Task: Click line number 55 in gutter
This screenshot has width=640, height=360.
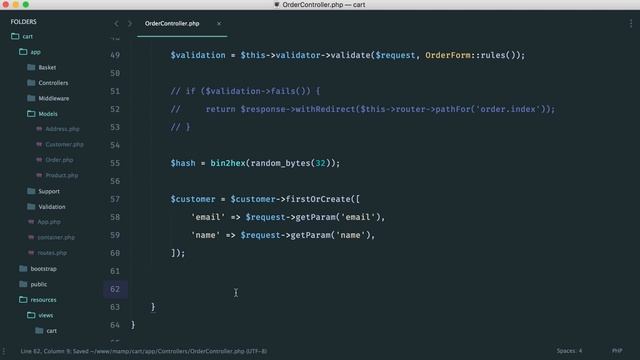Action: pyautogui.click(x=115, y=163)
